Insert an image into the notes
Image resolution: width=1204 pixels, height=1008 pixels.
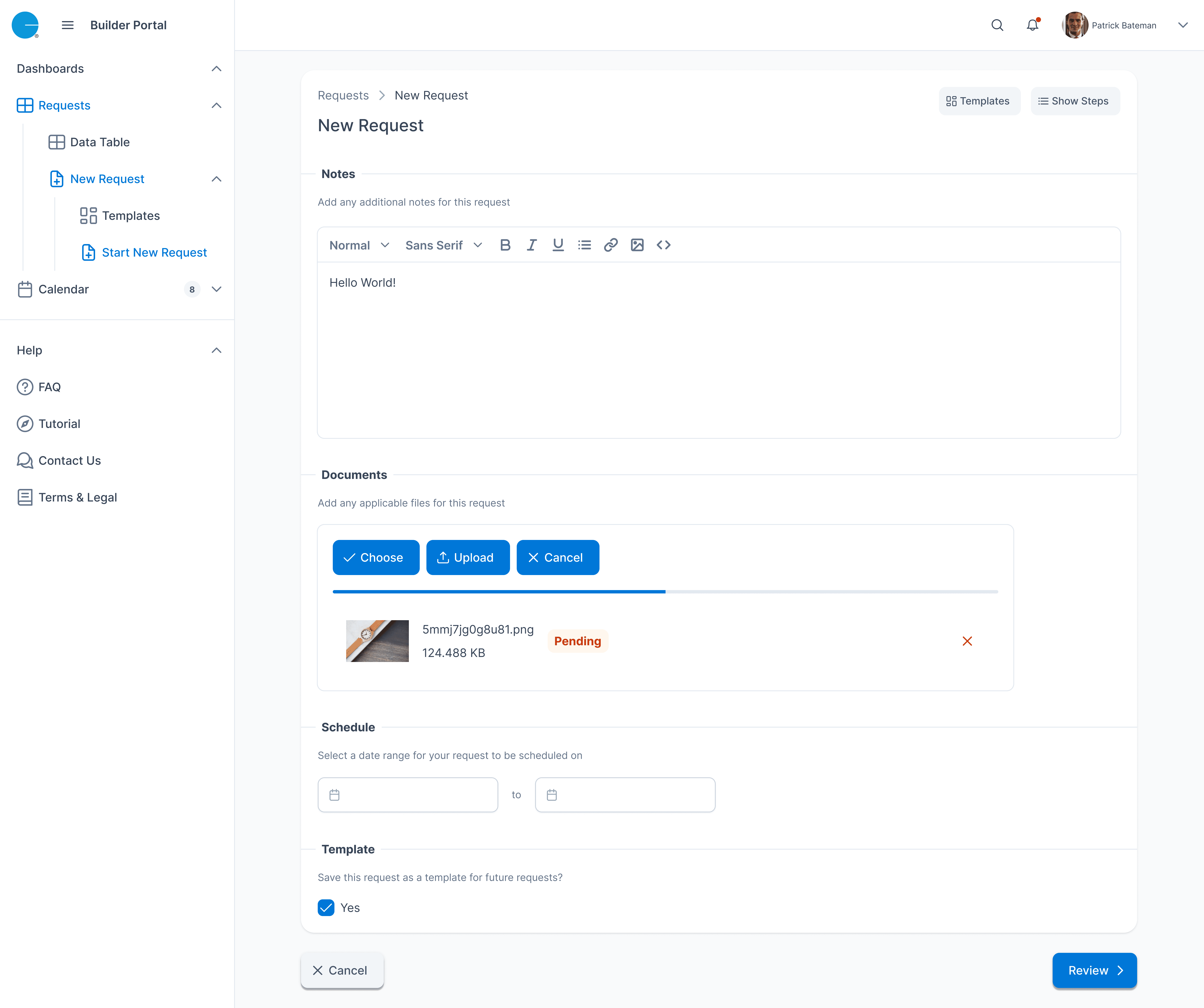tap(637, 245)
